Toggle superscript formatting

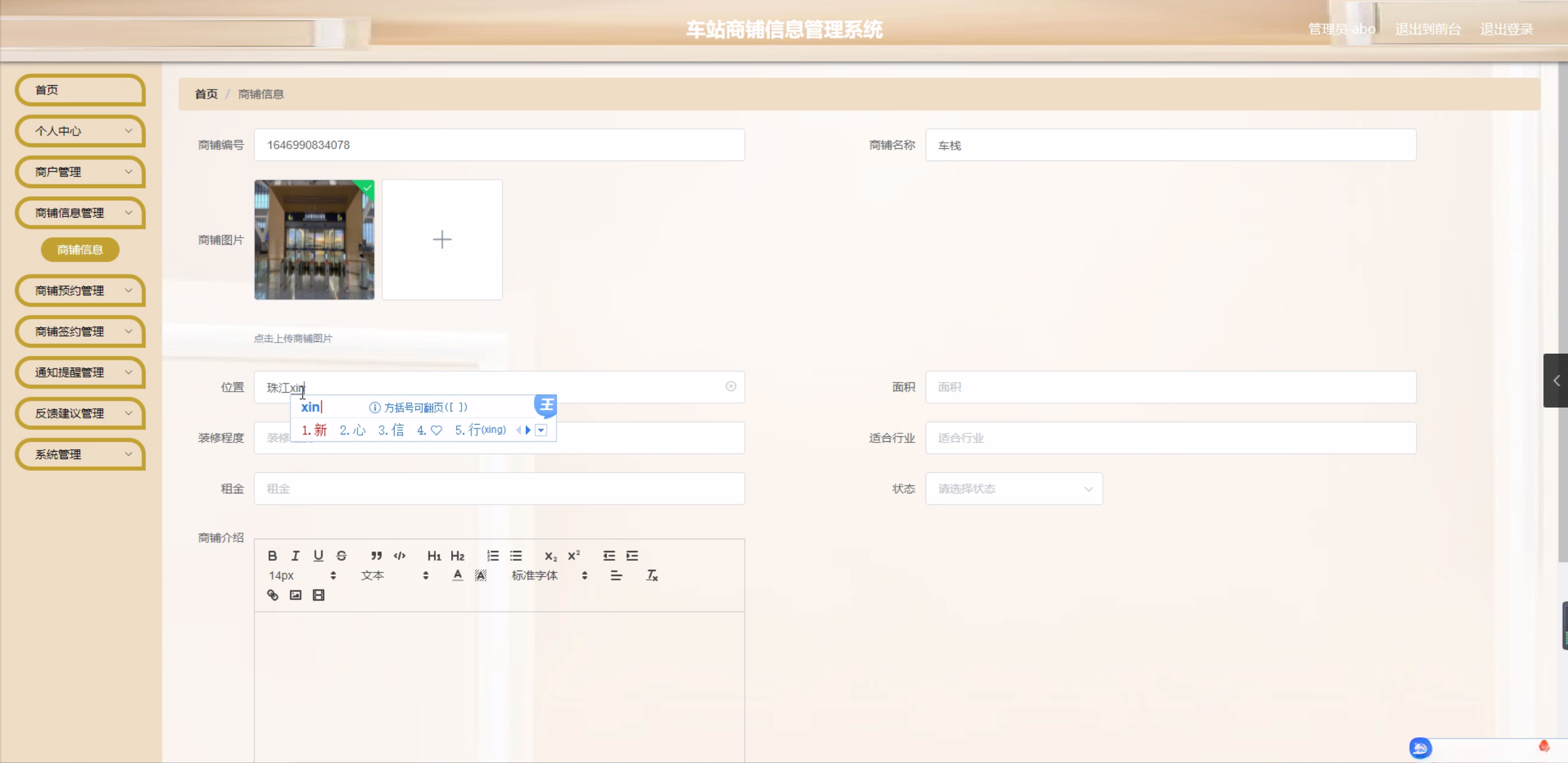[574, 556]
